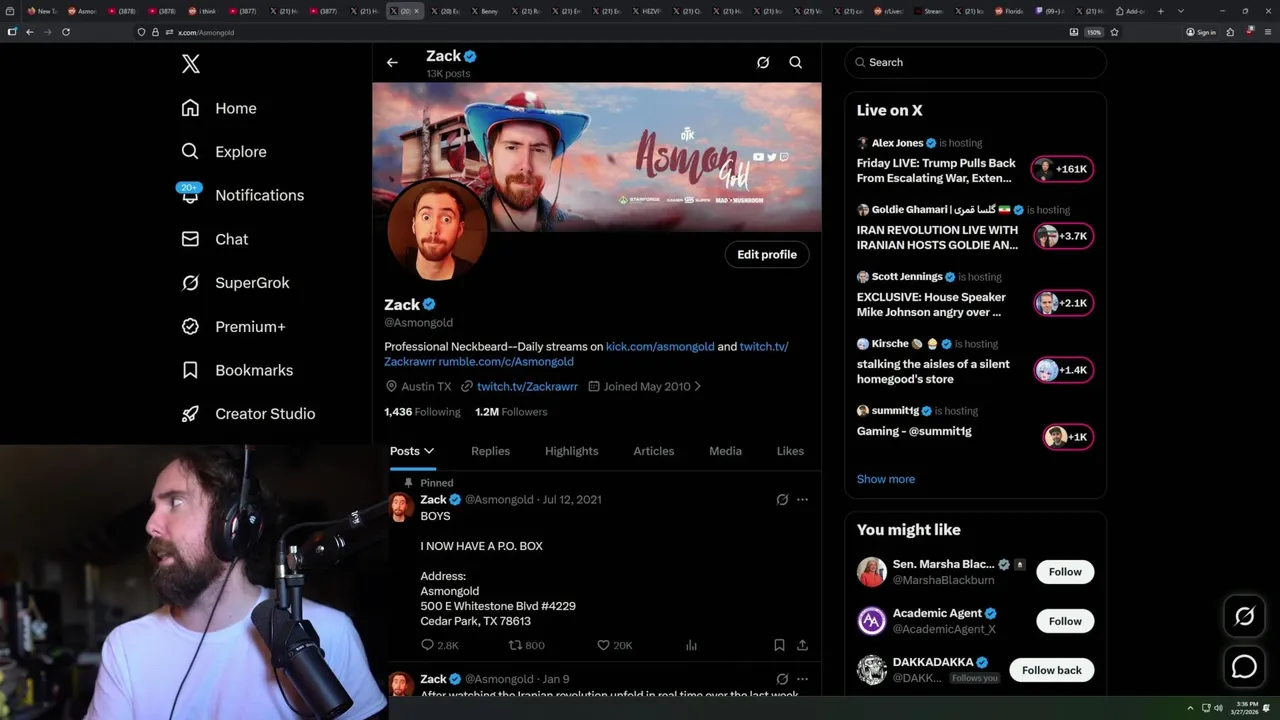Share the pinned P.O. Box post
Image resolution: width=1280 pixels, height=720 pixels.
[x=802, y=645]
